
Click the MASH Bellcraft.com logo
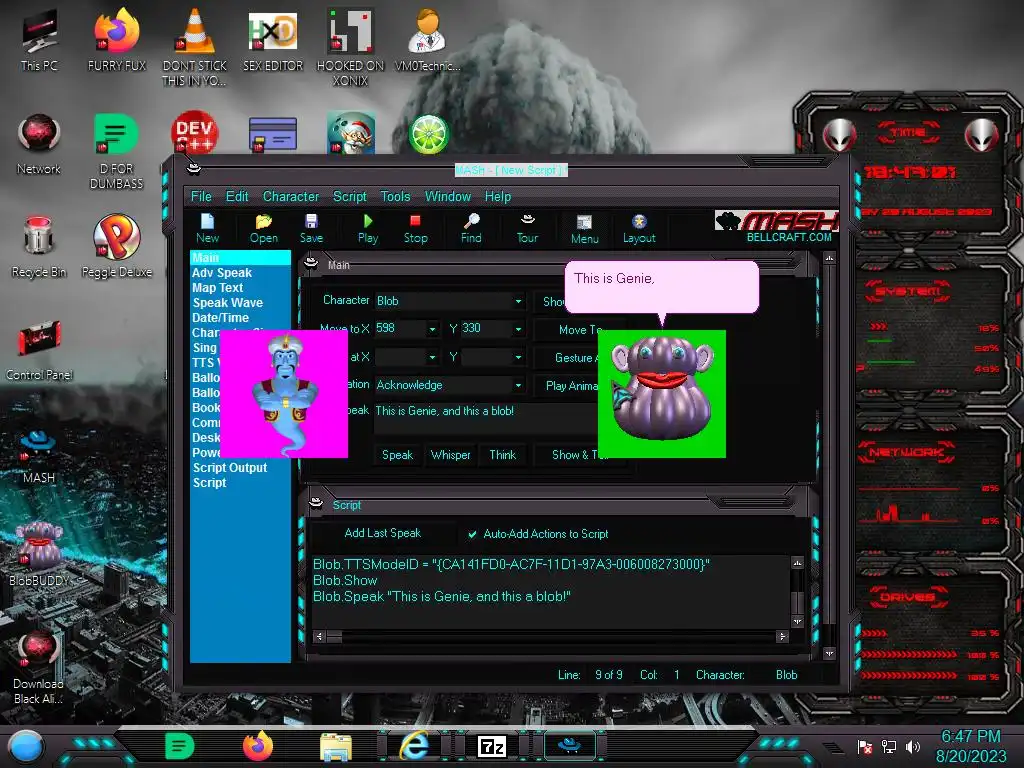(x=776, y=227)
